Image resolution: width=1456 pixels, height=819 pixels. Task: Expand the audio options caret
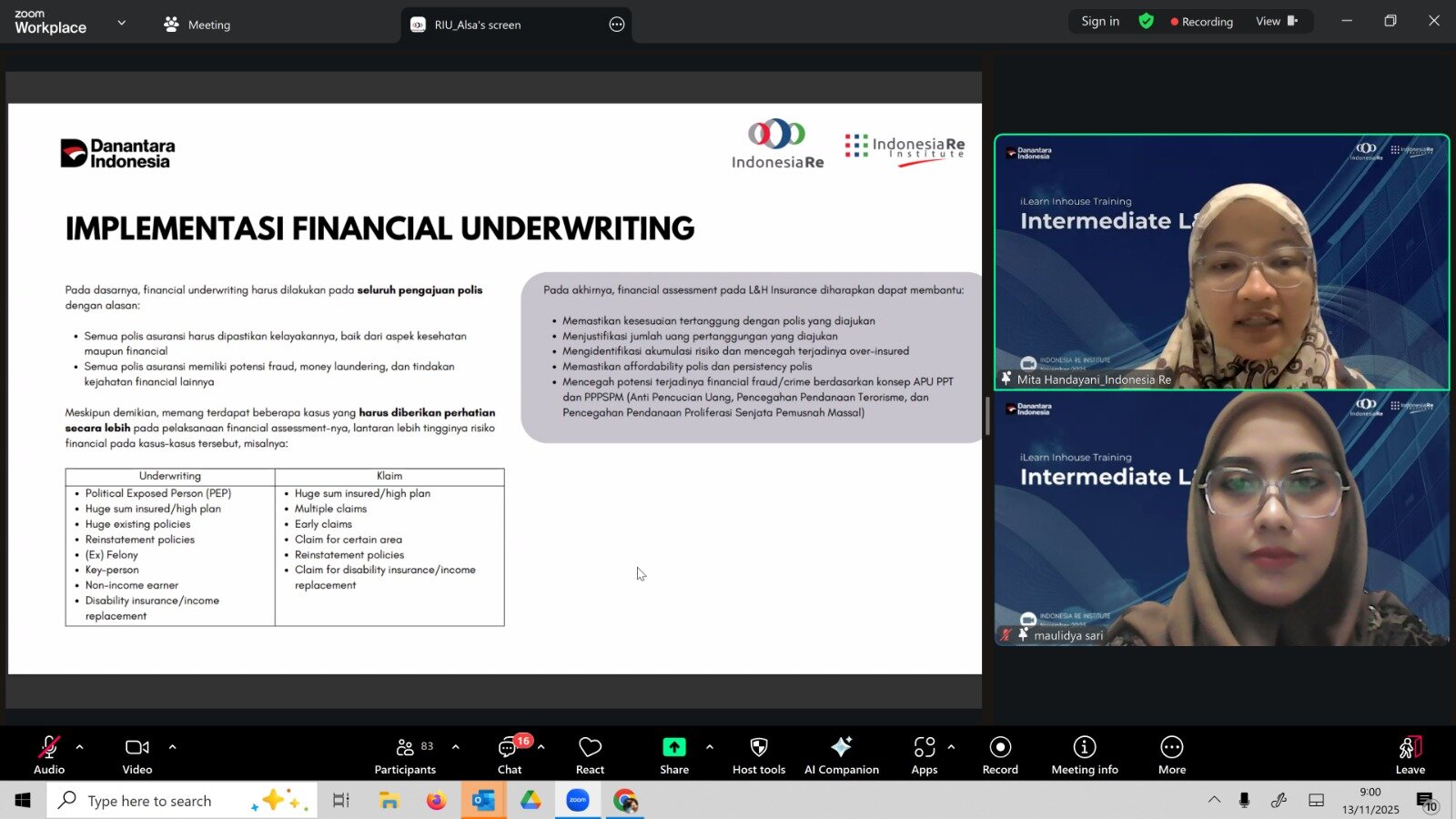[80, 747]
